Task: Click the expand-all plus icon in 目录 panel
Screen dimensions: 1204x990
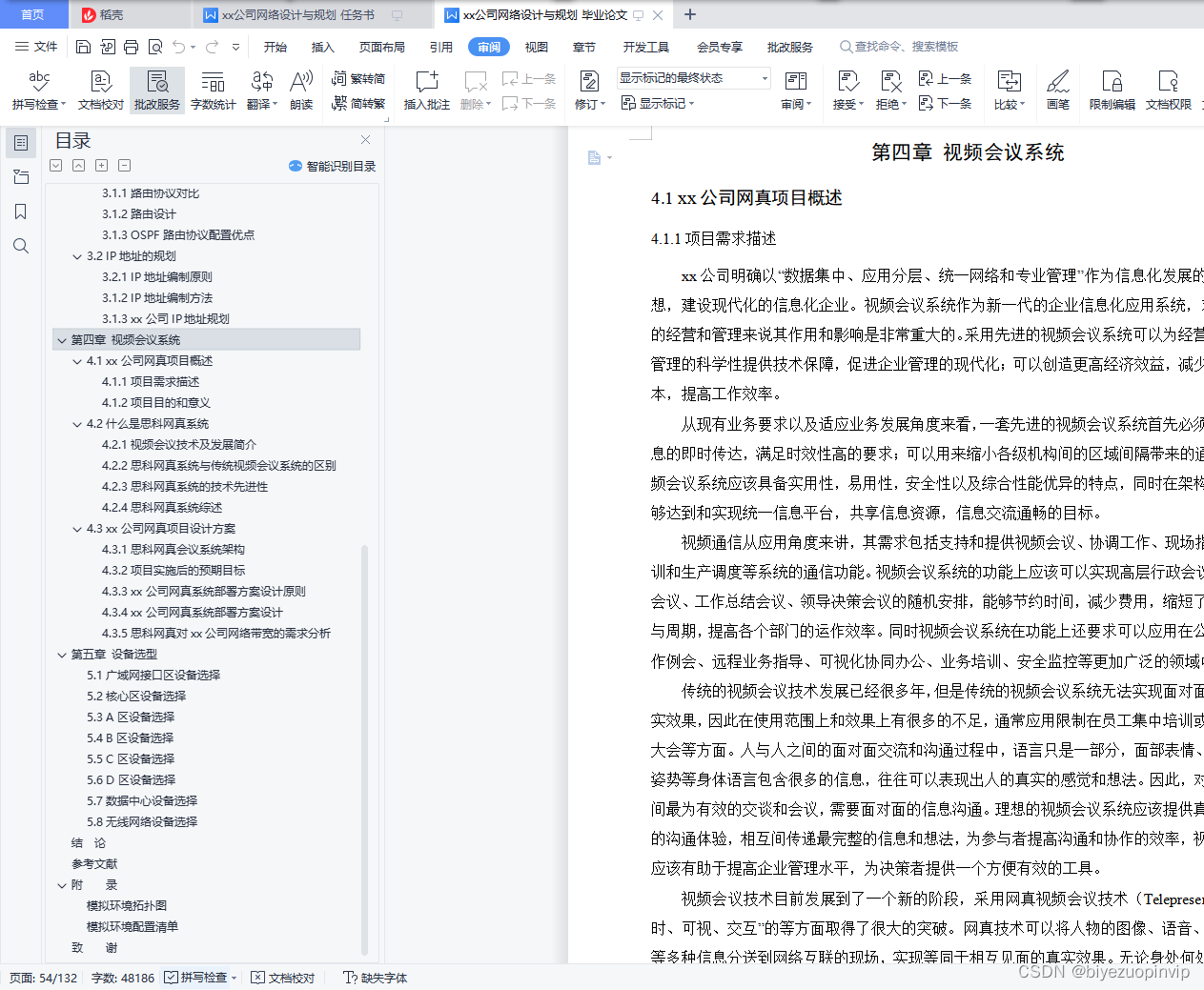Action: point(101,166)
